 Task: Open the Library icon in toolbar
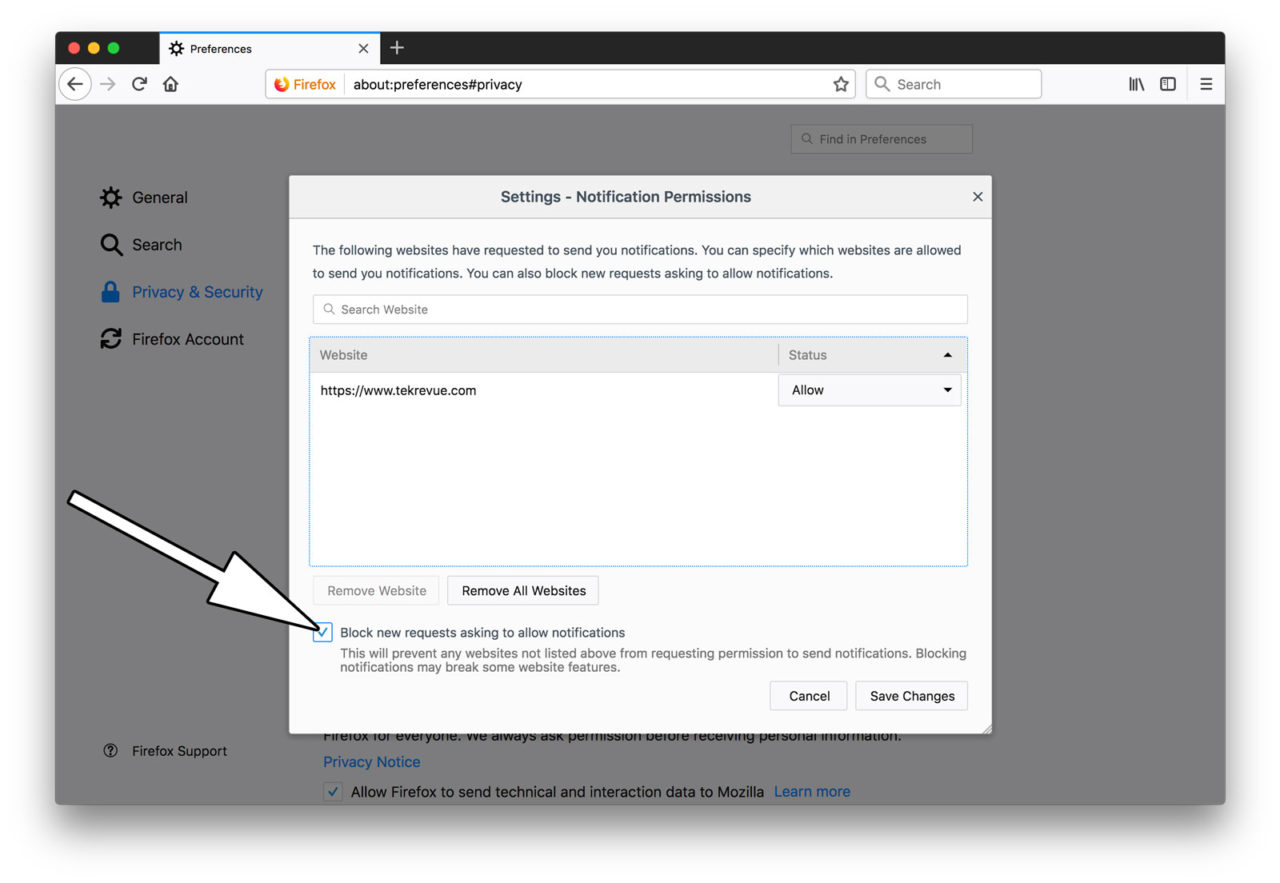pyautogui.click(x=1136, y=84)
